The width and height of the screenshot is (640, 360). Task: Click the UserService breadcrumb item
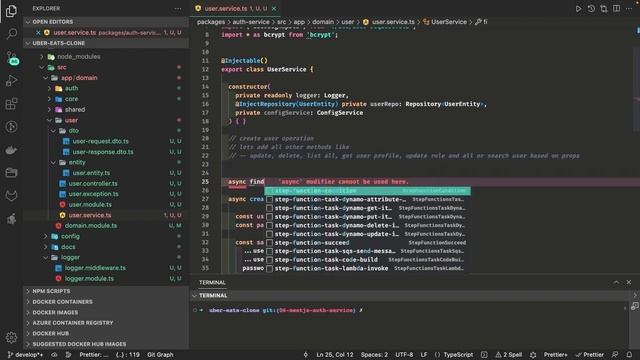click(x=449, y=22)
